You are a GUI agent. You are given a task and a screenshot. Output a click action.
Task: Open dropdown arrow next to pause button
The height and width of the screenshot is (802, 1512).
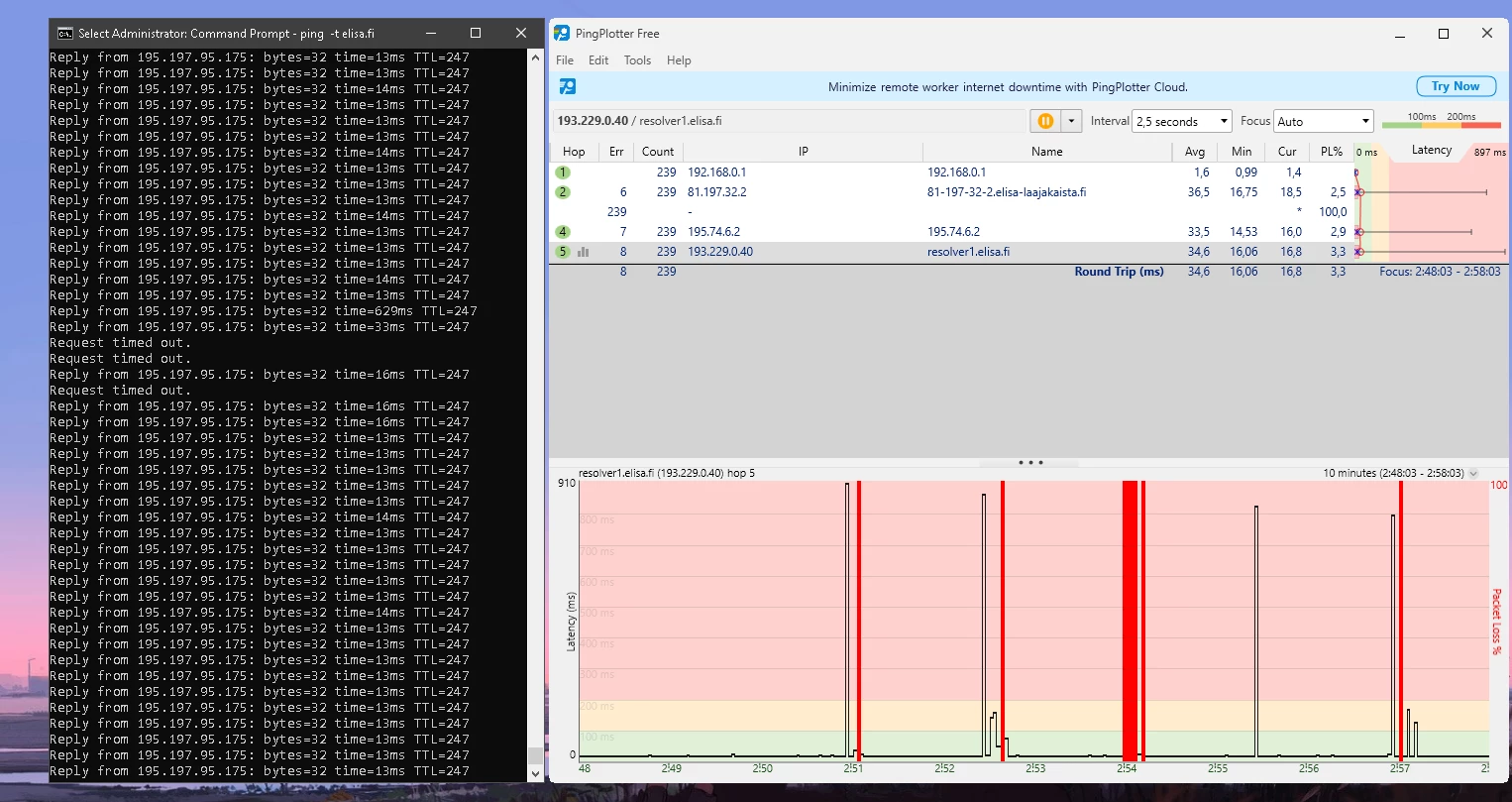[x=1071, y=121]
